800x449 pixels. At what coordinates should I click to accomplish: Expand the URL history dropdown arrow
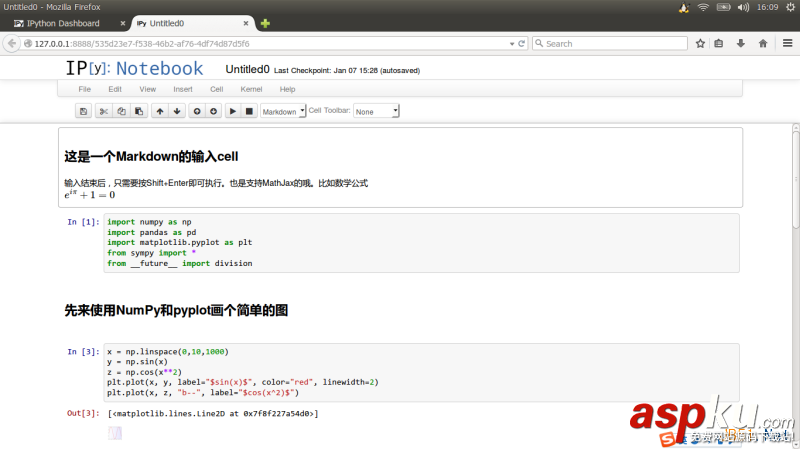click(x=512, y=44)
